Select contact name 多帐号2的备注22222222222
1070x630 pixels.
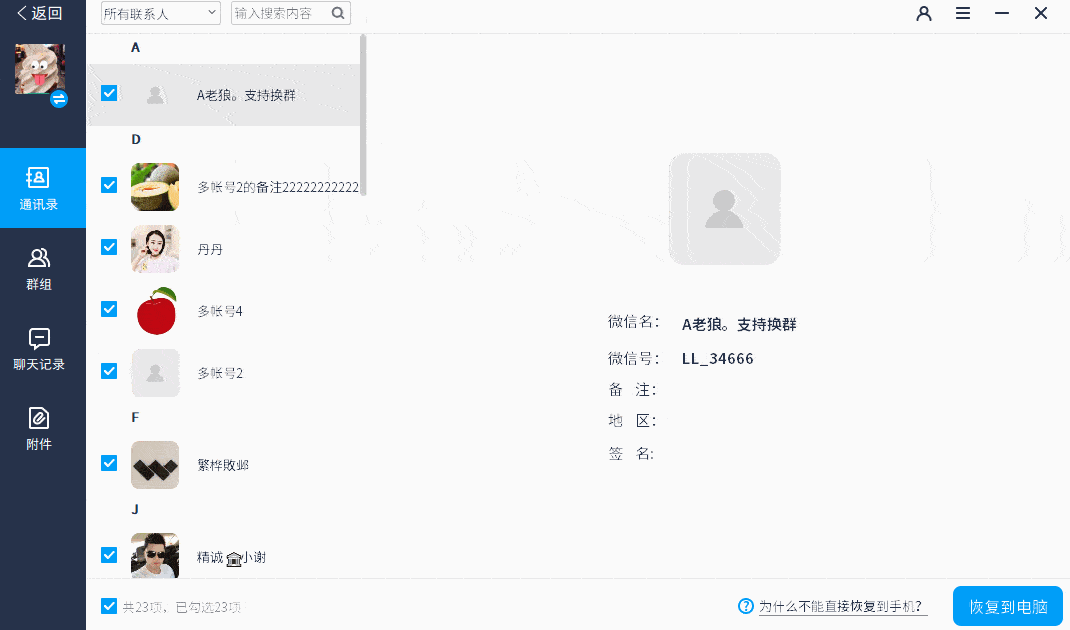coord(278,187)
